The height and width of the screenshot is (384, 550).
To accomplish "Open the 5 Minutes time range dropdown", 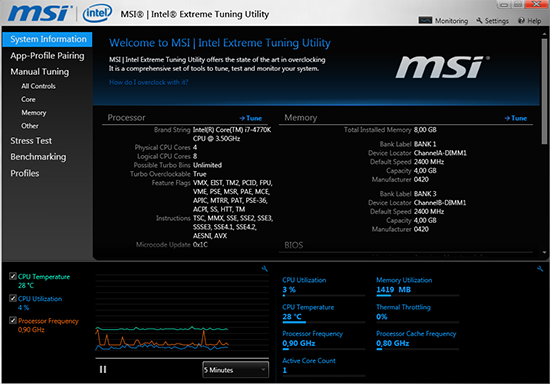I will tap(236, 370).
